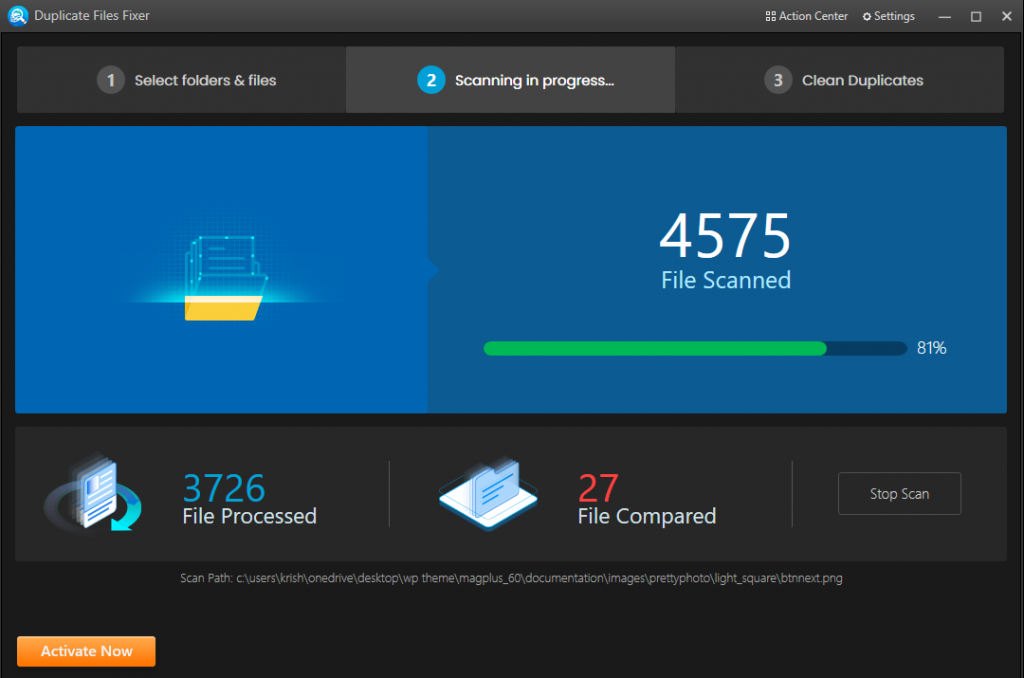Click the blue step 2 number circle
1024x678 pixels.
tap(431, 80)
